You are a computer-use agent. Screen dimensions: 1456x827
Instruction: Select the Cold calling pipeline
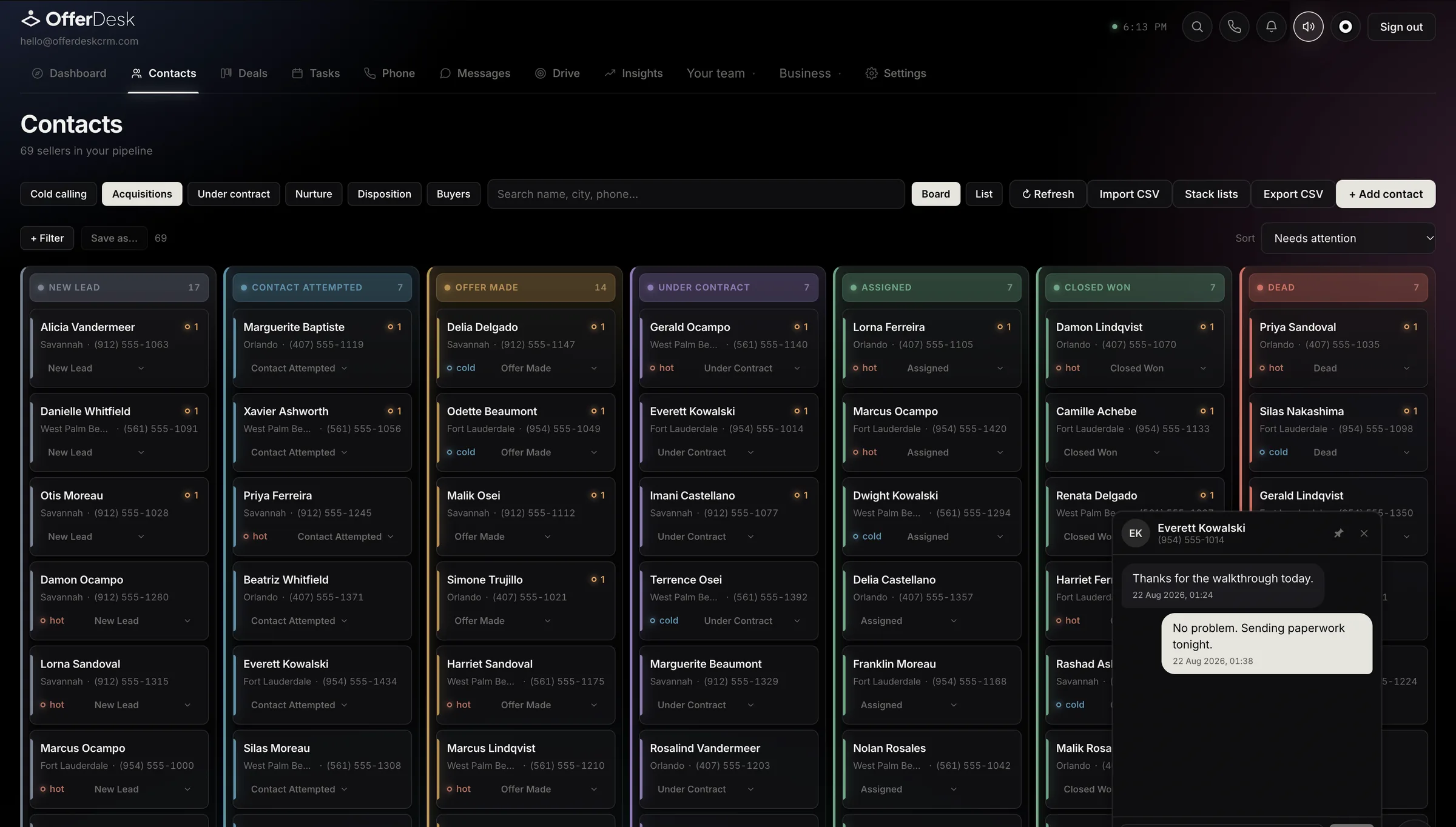point(58,194)
